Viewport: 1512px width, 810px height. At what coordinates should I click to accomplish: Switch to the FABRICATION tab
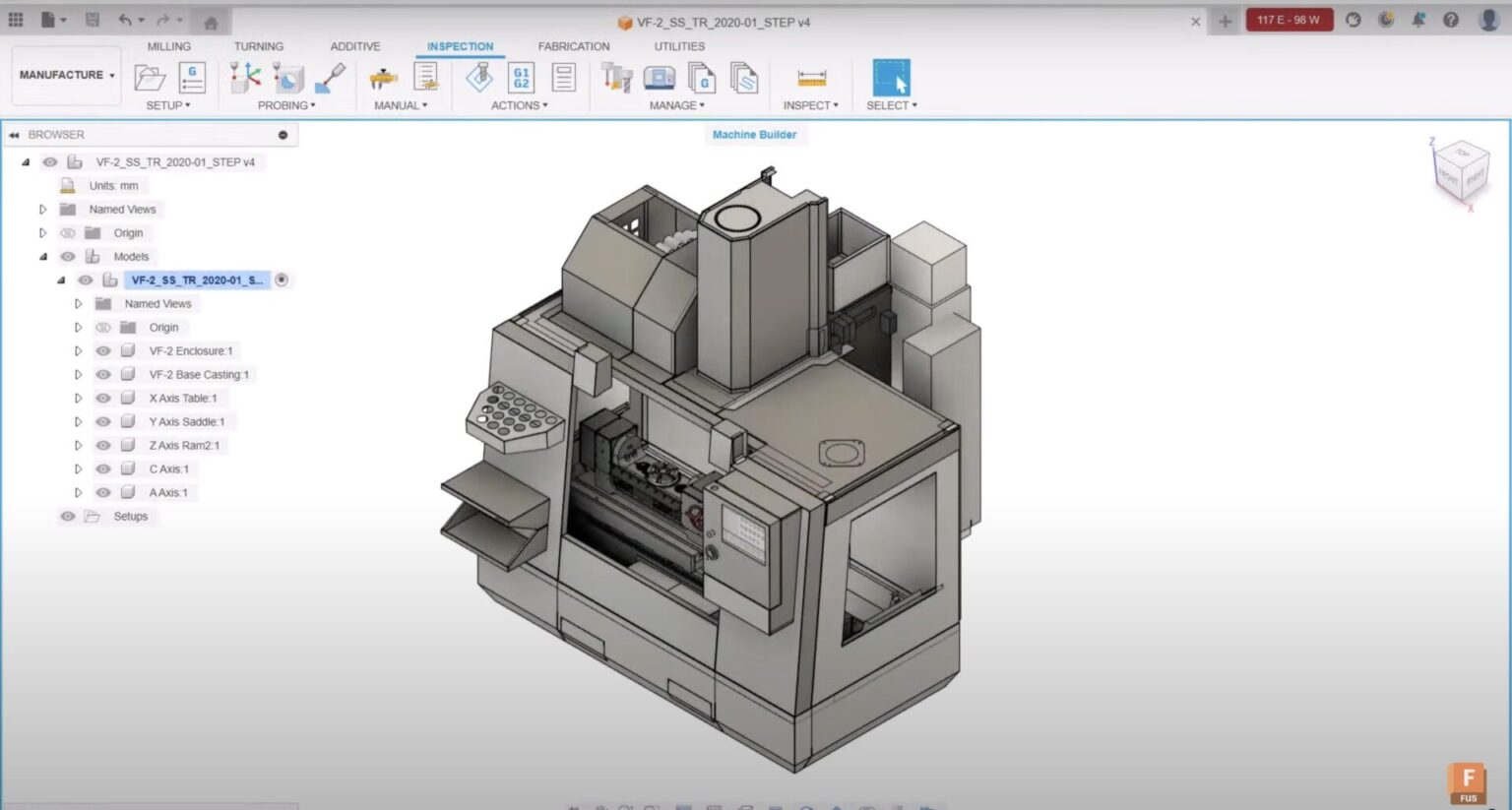tap(573, 46)
